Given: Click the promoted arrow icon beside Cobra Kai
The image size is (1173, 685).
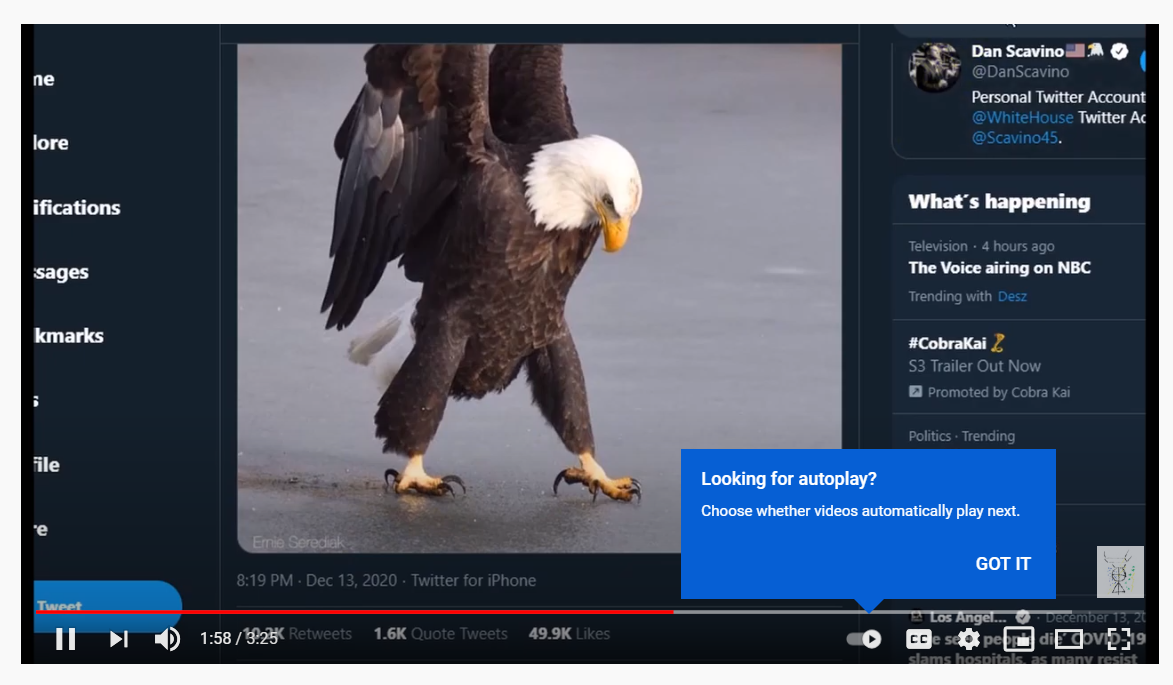Looking at the screenshot, I should pyautogui.click(x=915, y=391).
